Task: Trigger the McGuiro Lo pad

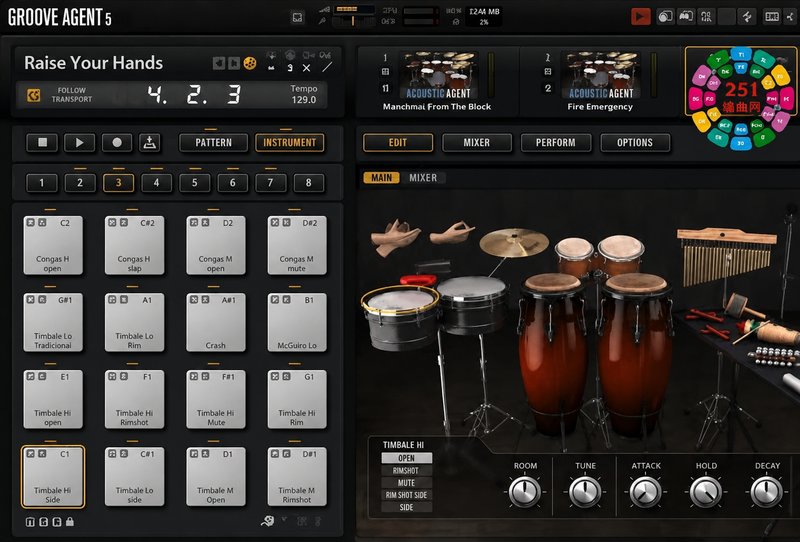Action: tap(297, 323)
